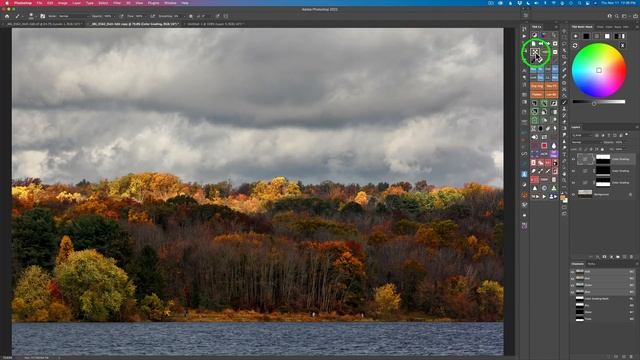Open the brush preset picker arrow
Viewport: 640px width, 360px height.
click(x=36, y=16)
